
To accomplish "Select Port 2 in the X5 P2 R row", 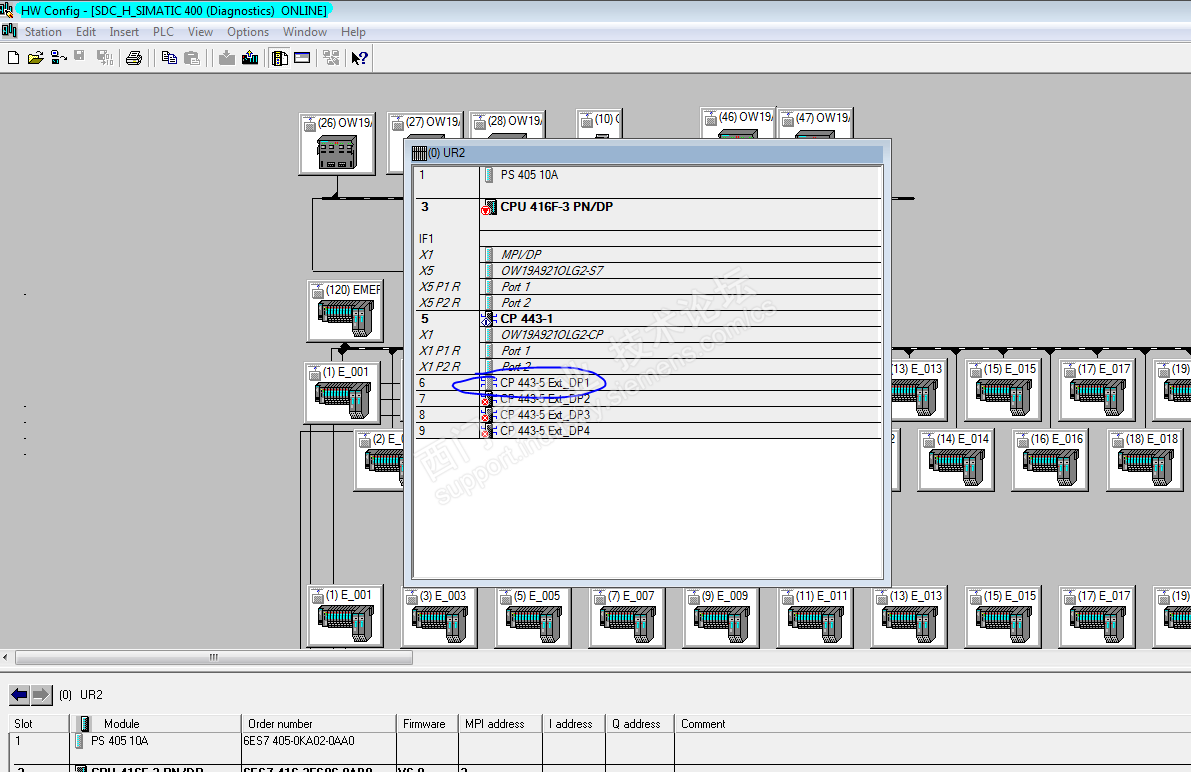I will pos(647,302).
